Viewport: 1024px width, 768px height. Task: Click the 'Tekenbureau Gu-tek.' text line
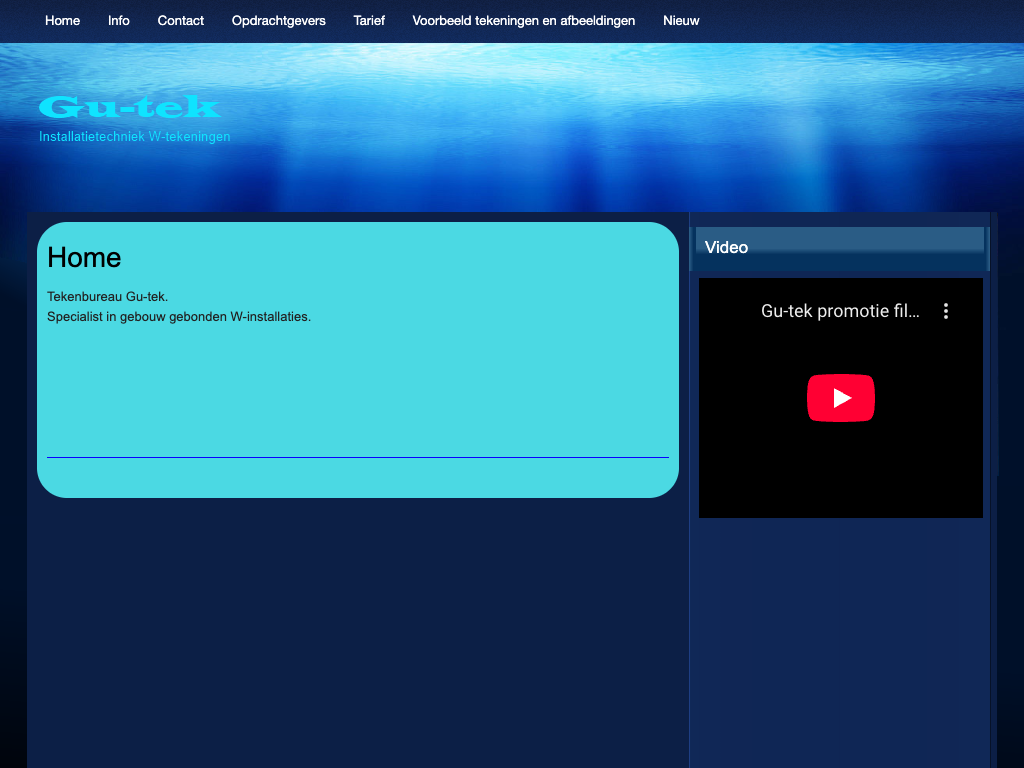coord(108,297)
